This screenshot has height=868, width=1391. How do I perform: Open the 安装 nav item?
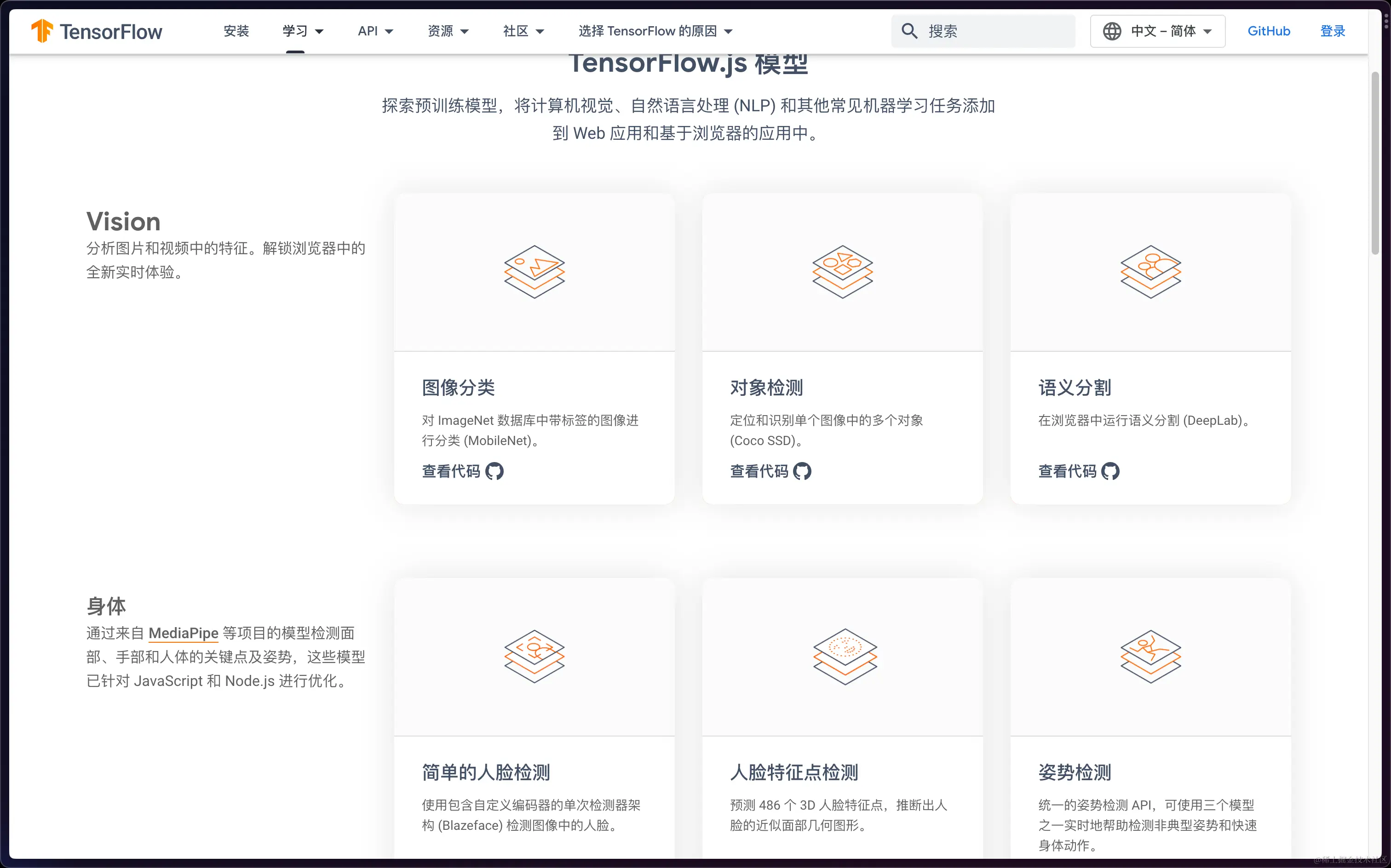[236, 31]
